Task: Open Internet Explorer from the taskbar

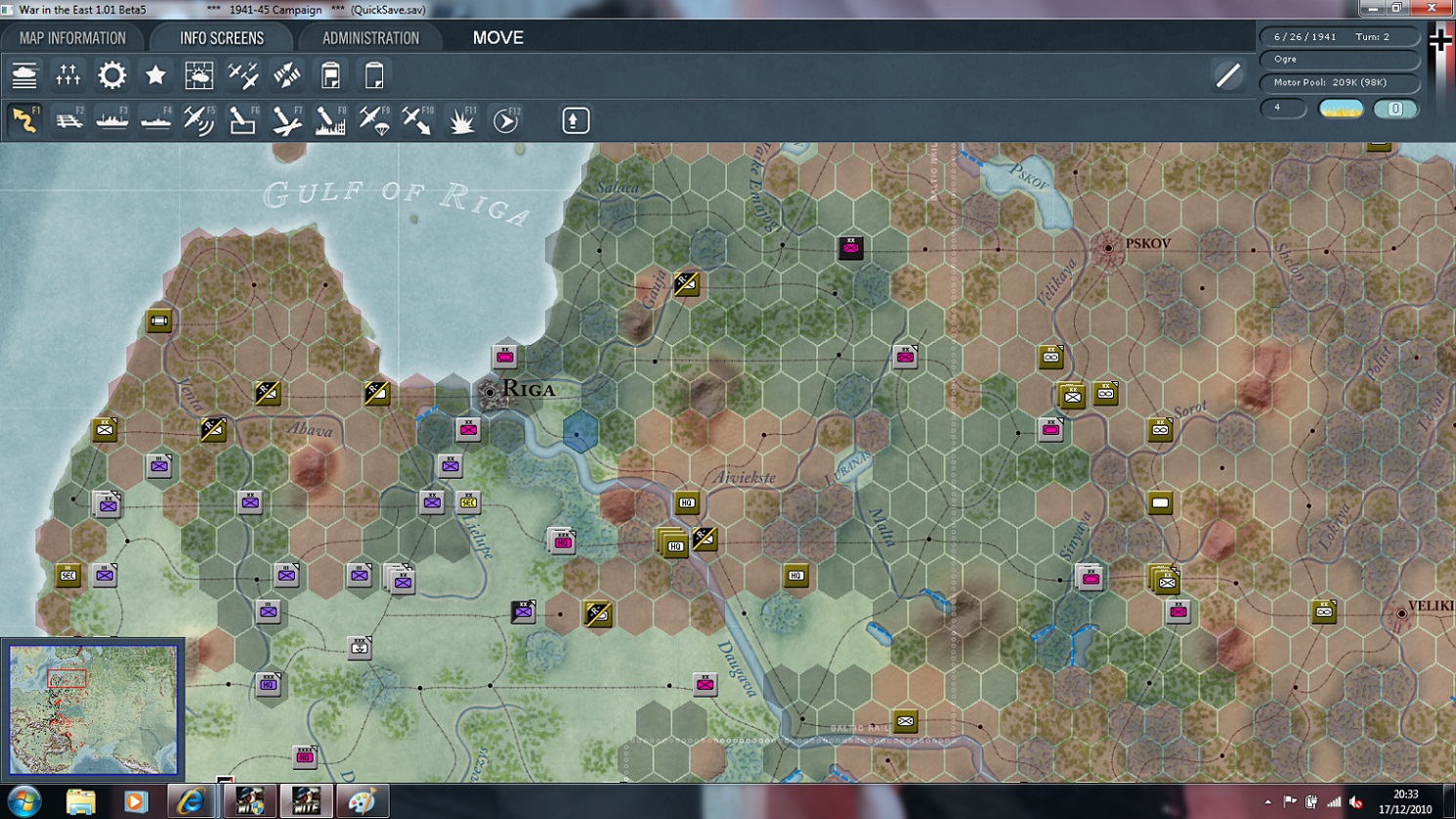Action: (190, 801)
